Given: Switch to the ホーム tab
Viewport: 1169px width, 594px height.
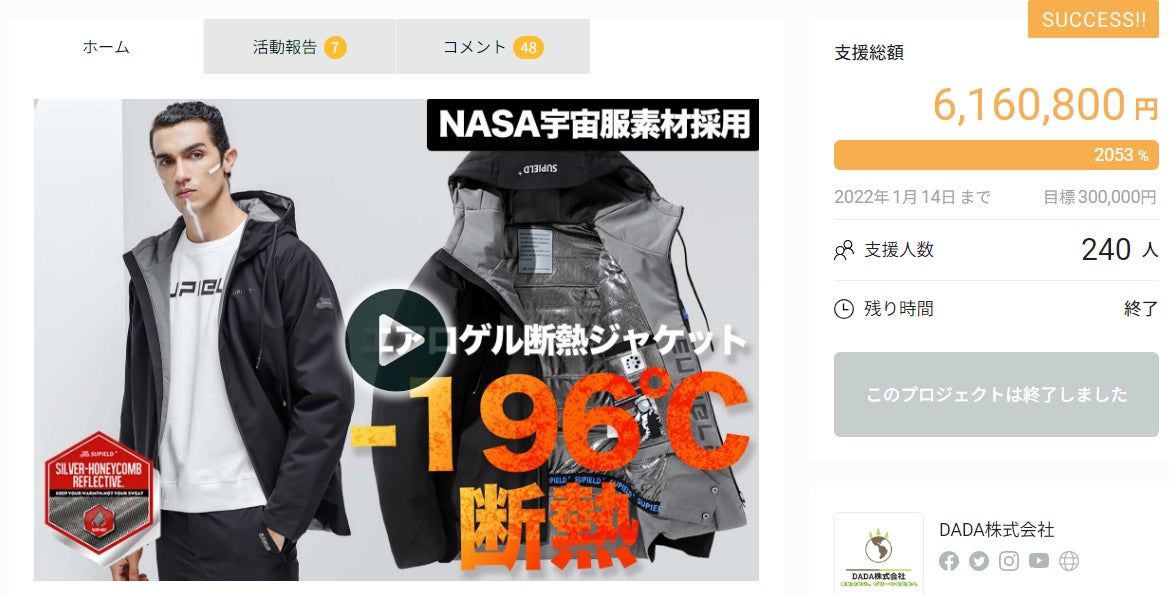Looking at the screenshot, I should (106, 47).
